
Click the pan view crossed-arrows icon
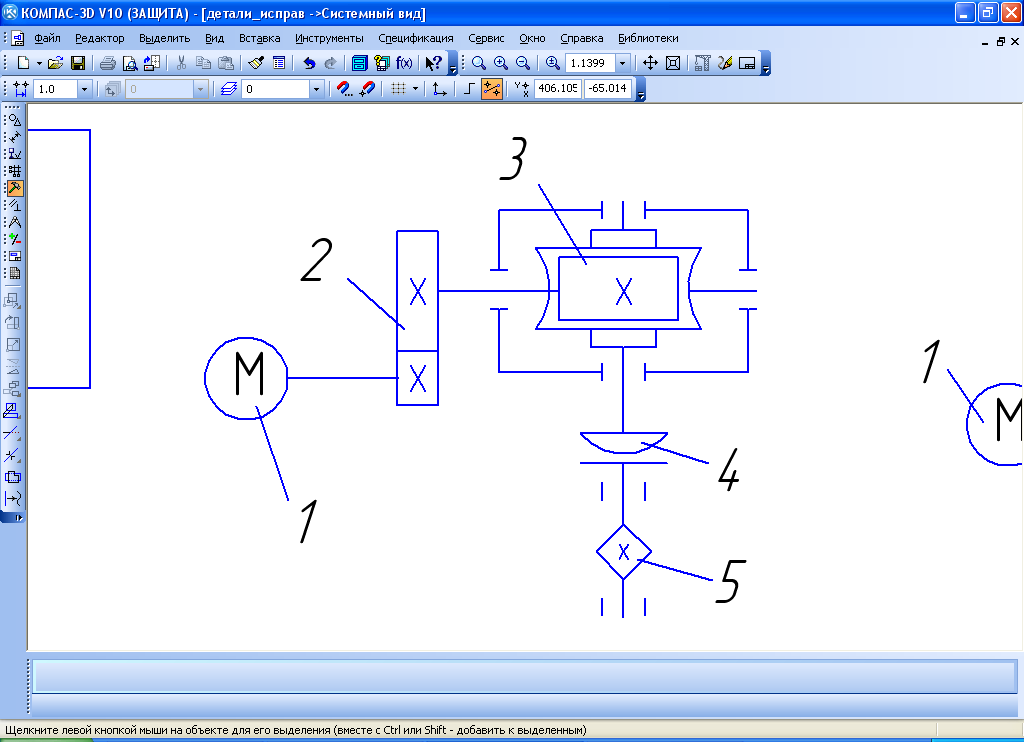(649, 63)
